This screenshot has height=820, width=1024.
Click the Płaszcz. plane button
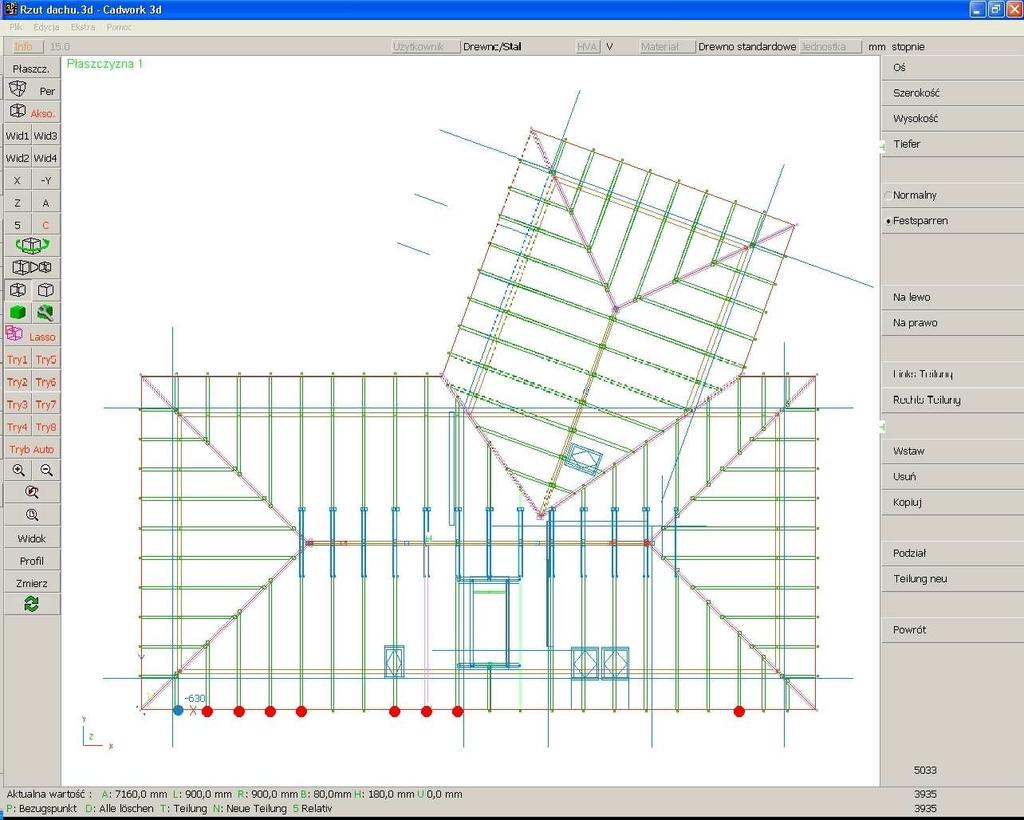coord(31,68)
